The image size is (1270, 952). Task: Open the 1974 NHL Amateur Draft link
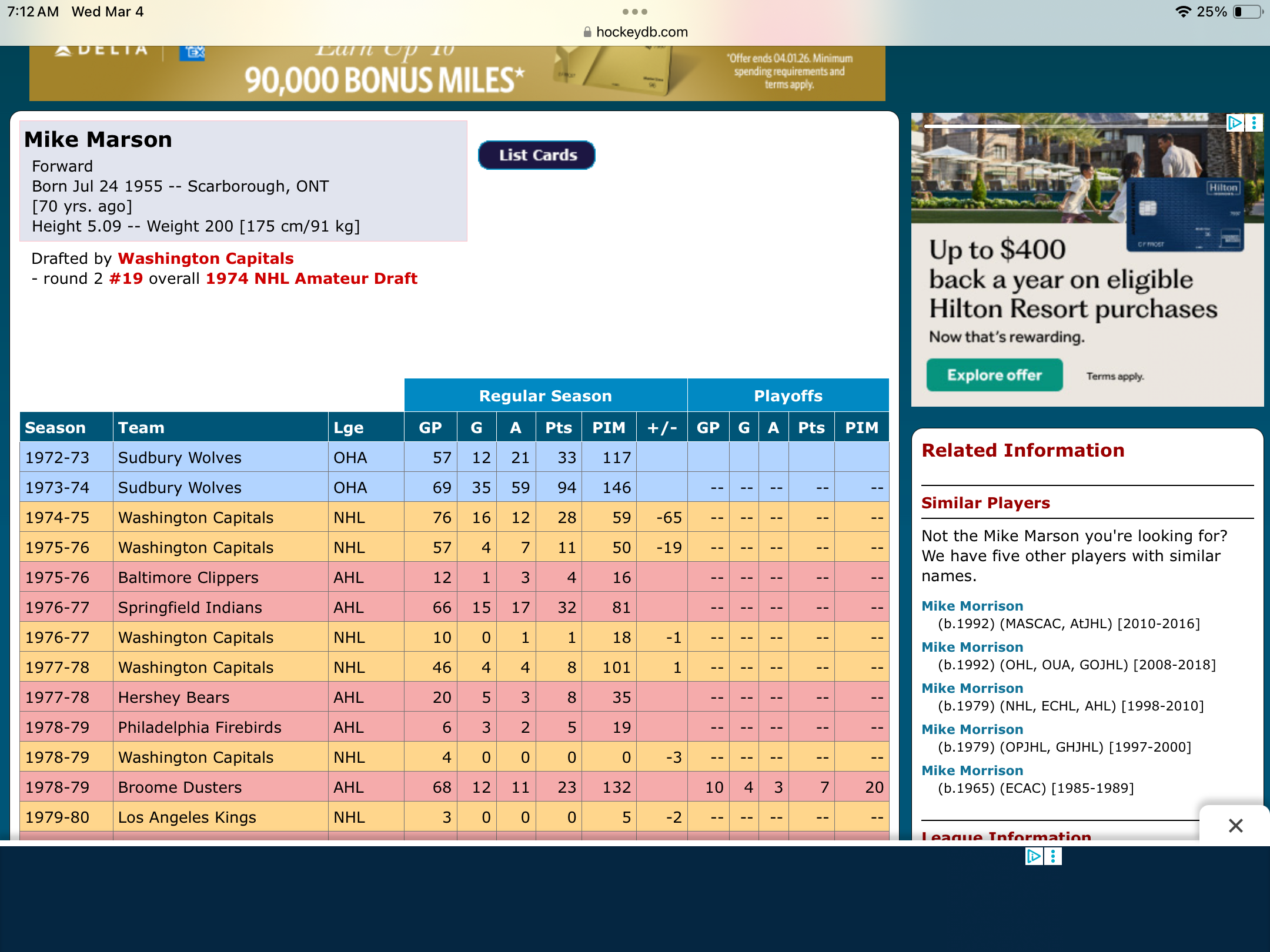coord(312,279)
